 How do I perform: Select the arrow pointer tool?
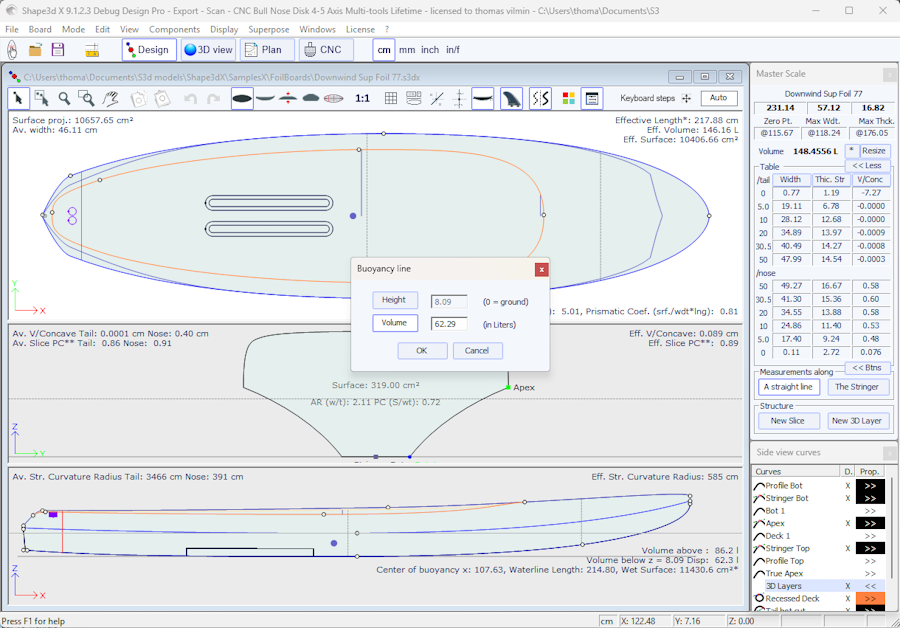(x=19, y=98)
